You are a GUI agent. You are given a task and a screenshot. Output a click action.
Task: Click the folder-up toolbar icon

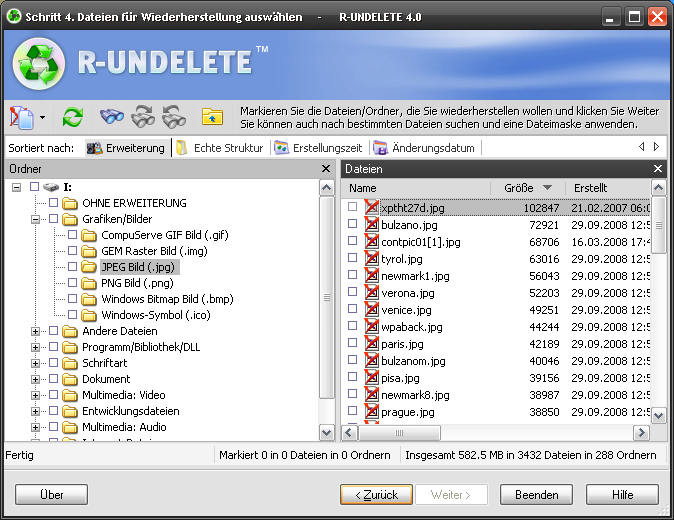pyautogui.click(x=212, y=116)
